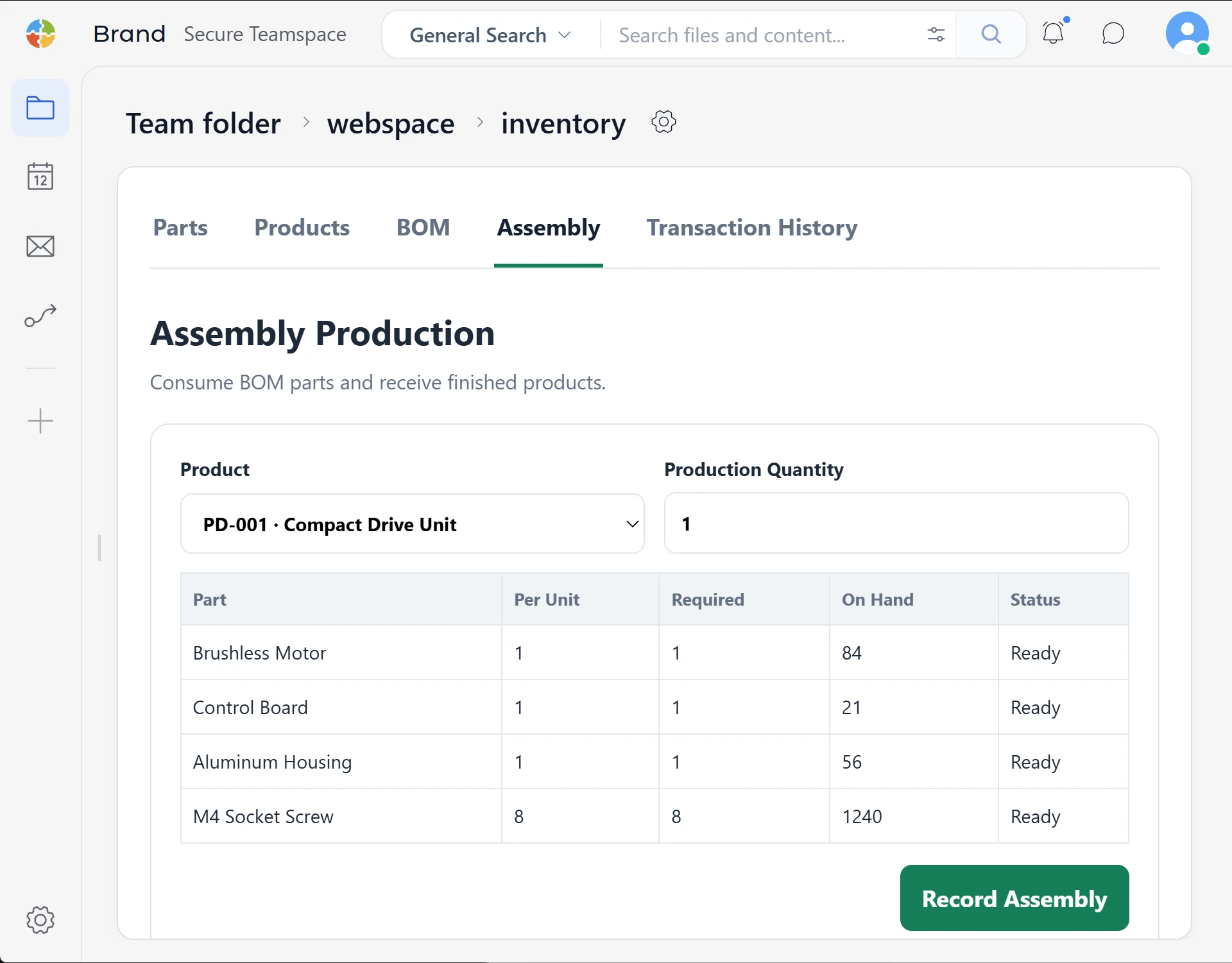This screenshot has height=963, width=1232.
Task: Click Per Unit value 8 for M4 Screw
Action: 518,817
